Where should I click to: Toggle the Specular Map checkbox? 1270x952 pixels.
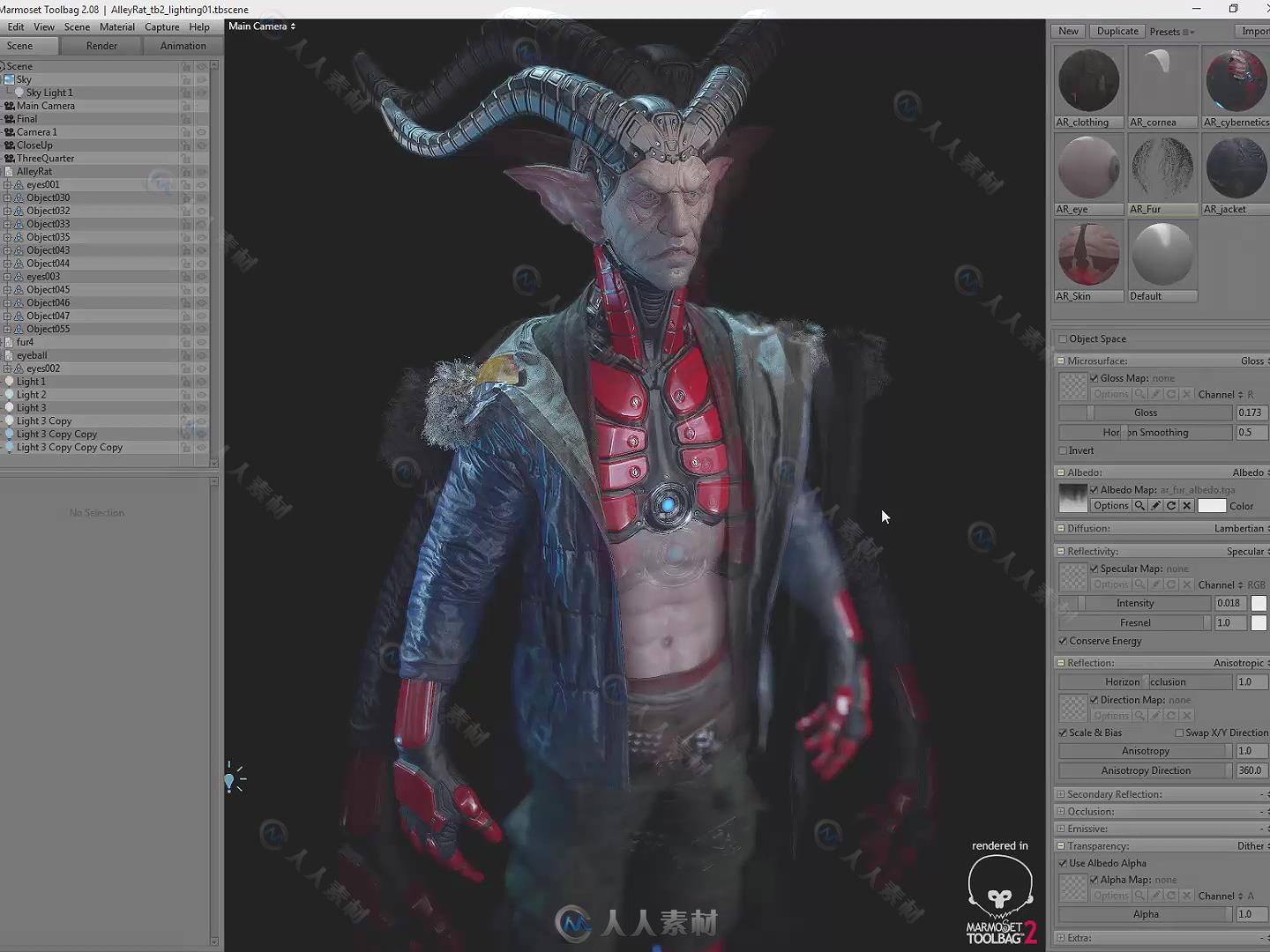(x=1094, y=569)
